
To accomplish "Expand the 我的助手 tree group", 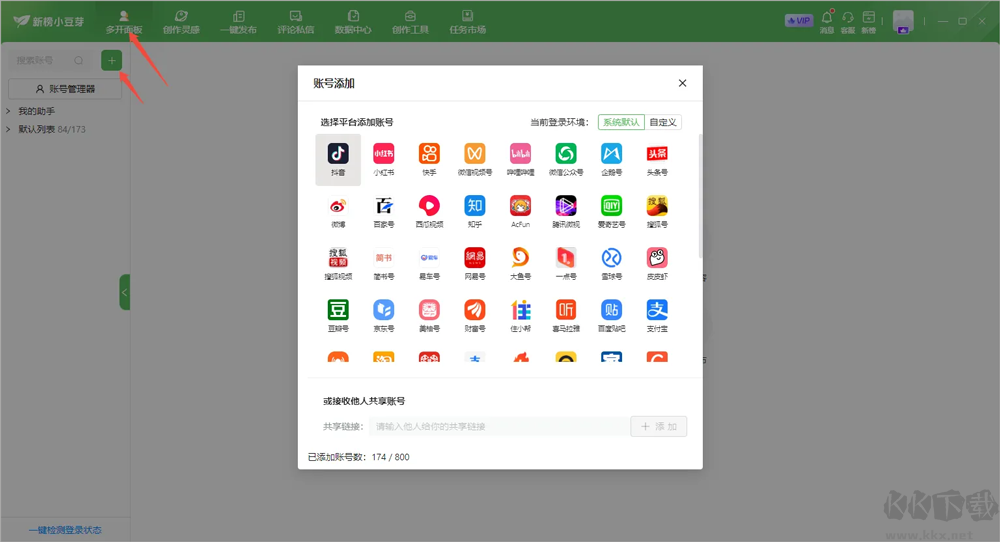I will 8,111.
